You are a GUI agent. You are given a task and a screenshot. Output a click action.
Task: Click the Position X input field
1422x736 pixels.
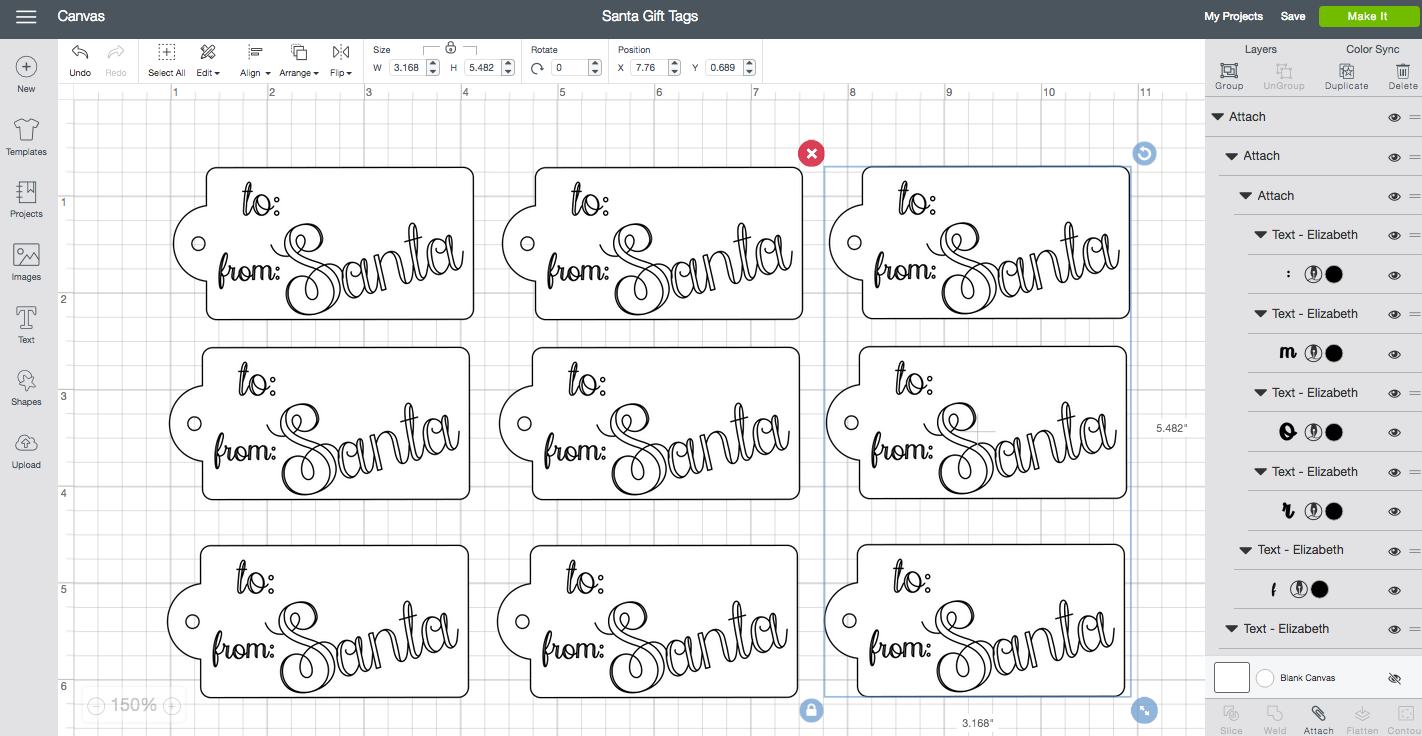point(648,68)
